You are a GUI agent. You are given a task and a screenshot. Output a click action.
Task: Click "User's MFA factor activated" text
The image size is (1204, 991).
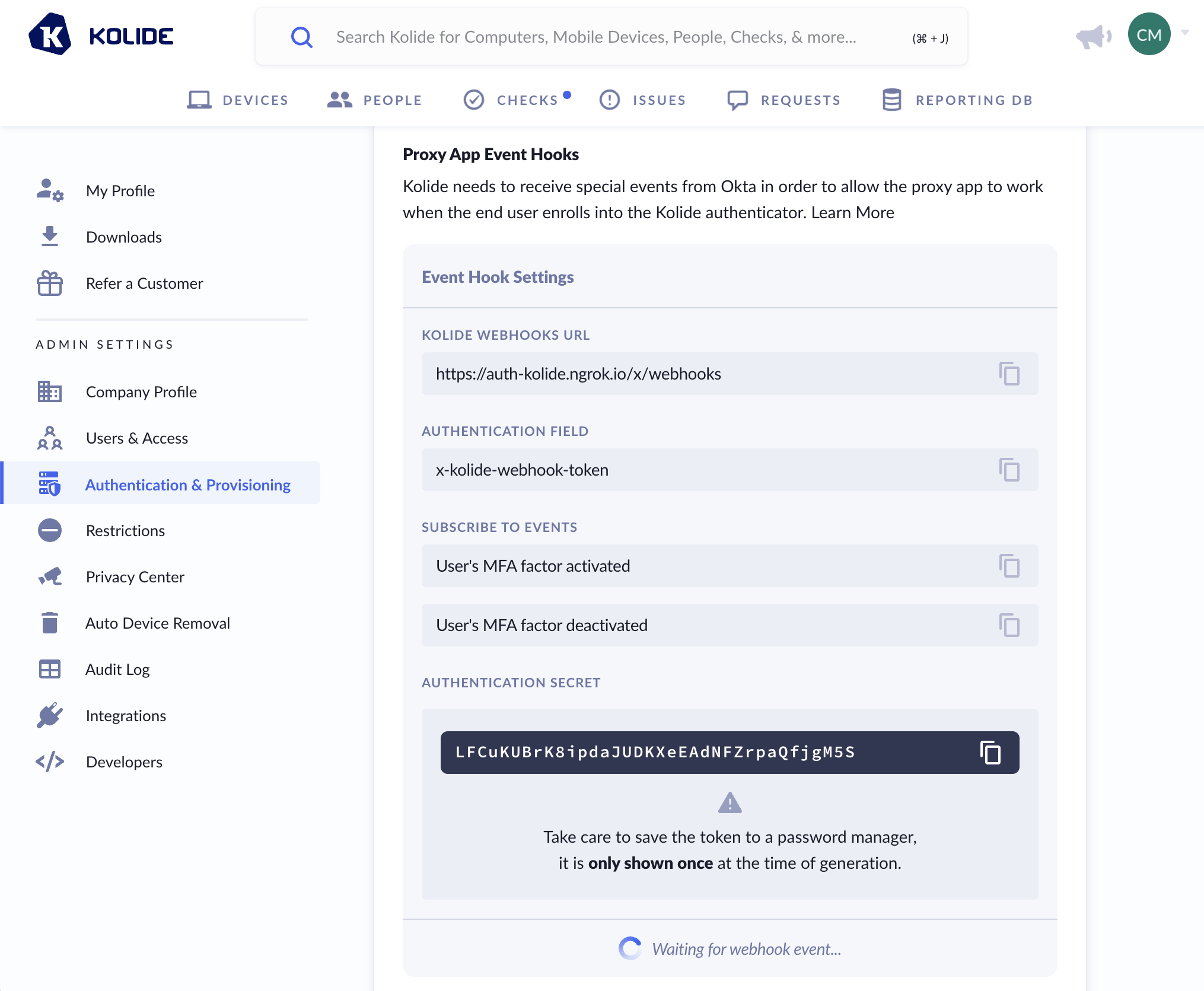coord(533,566)
